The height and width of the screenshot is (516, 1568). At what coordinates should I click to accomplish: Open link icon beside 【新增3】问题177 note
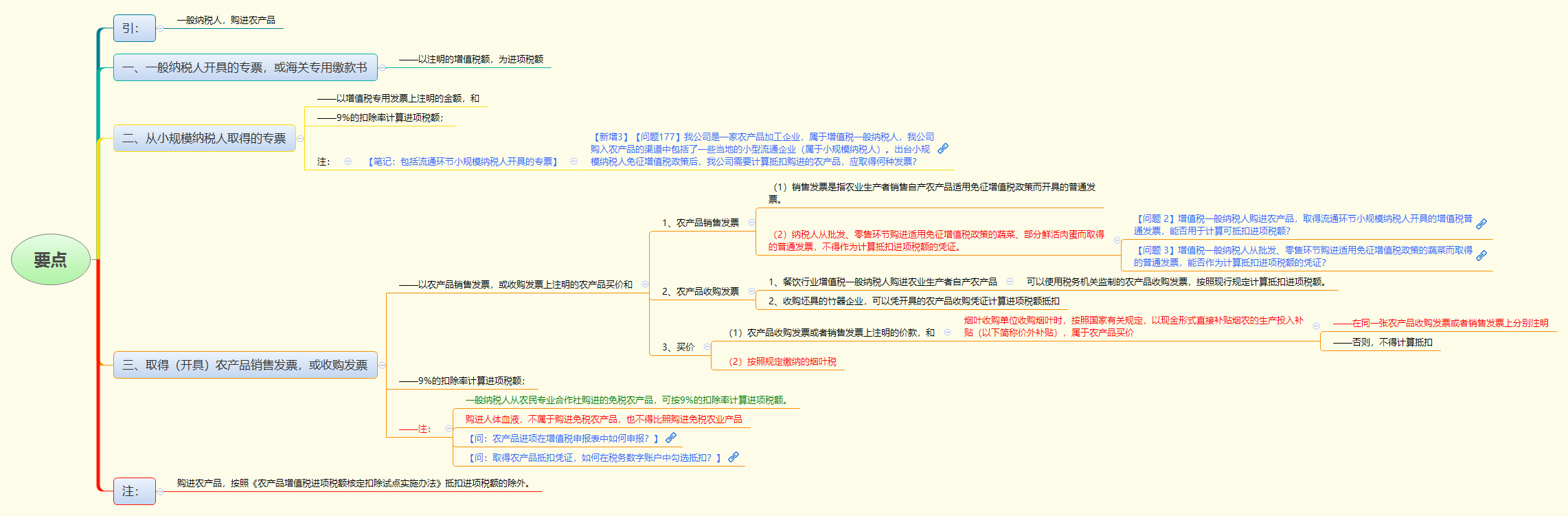coord(943,148)
